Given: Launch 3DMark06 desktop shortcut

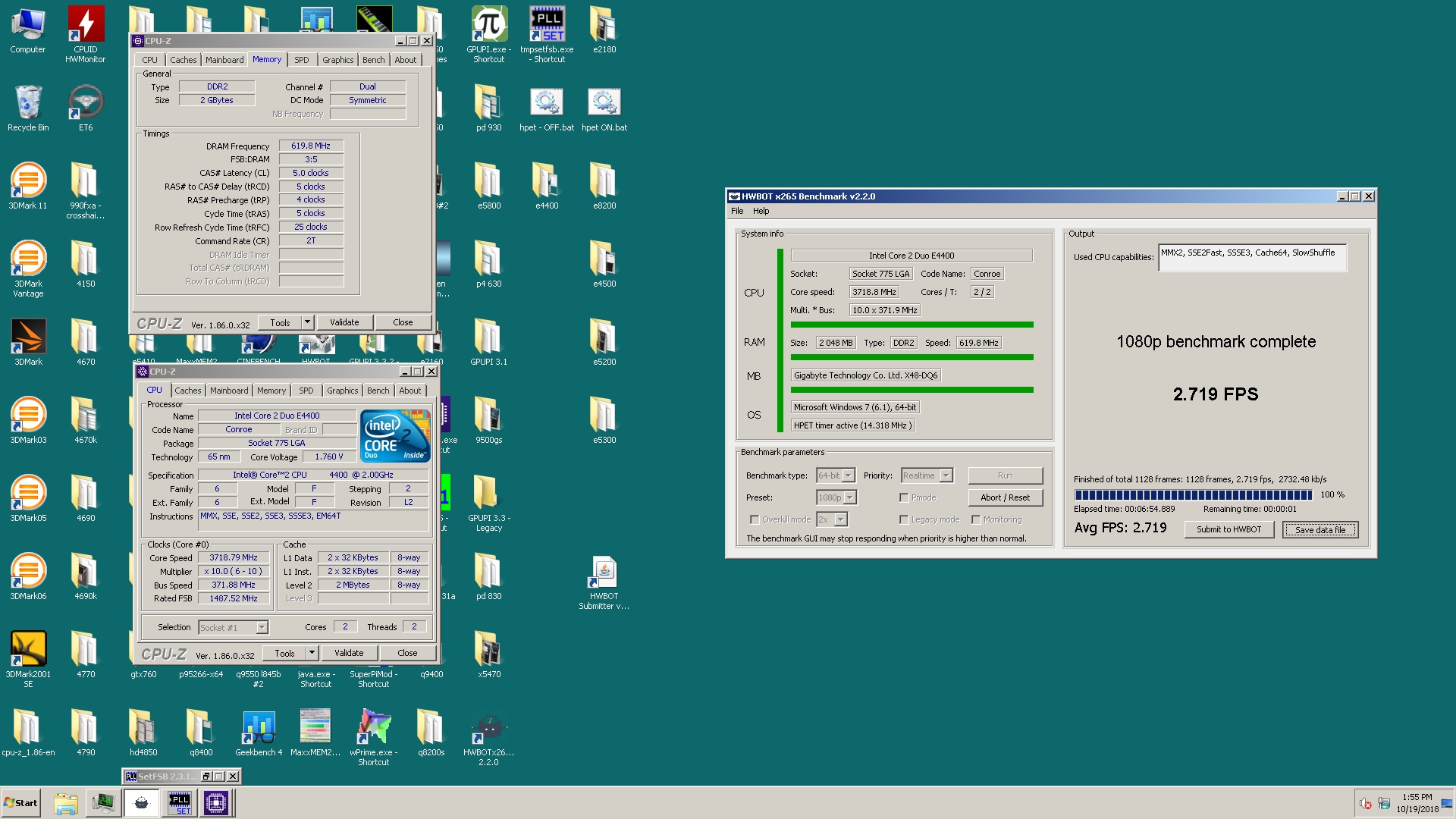Looking at the screenshot, I should pyautogui.click(x=28, y=576).
